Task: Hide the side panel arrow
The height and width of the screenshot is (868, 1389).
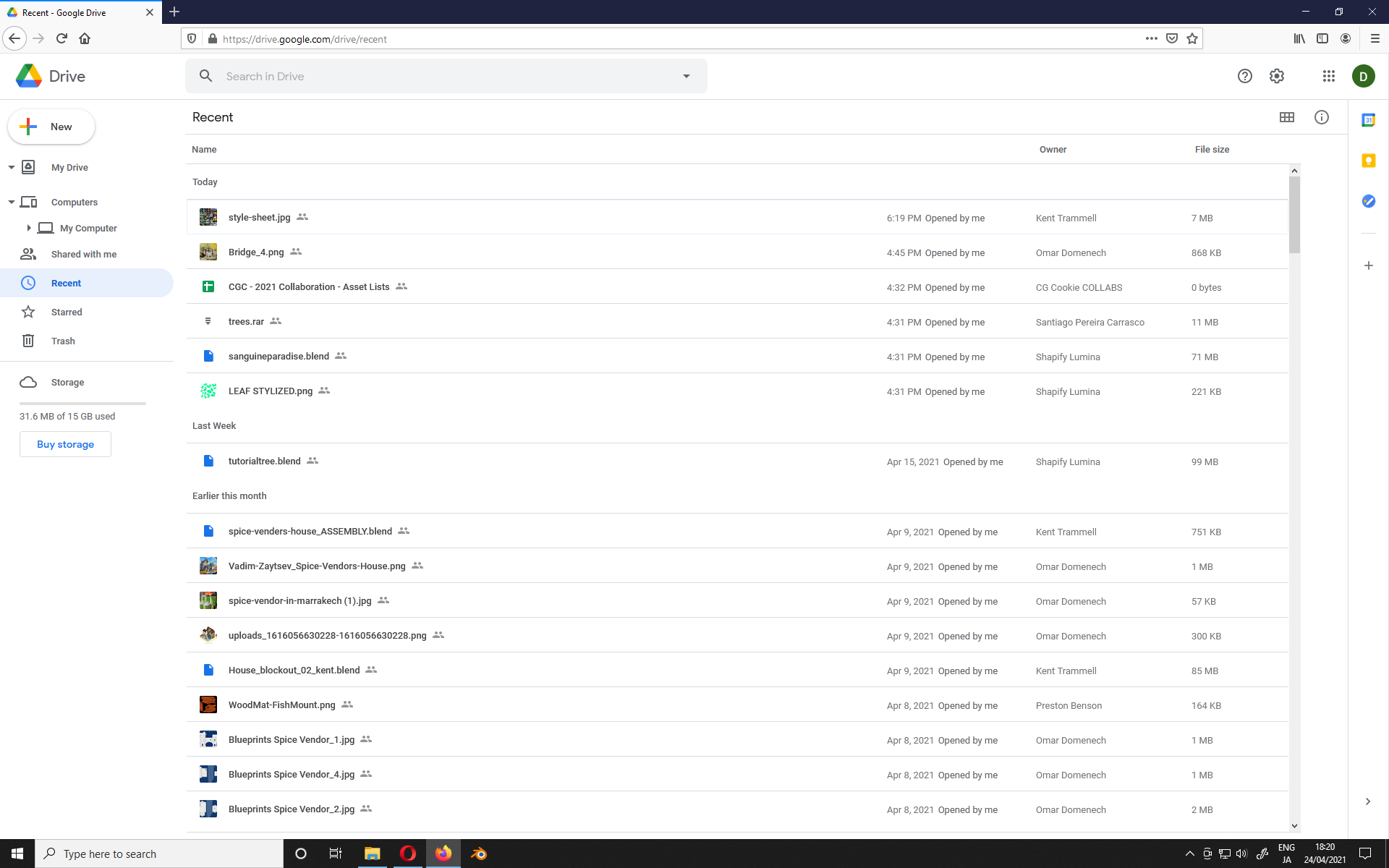Action: (1367, 801)
